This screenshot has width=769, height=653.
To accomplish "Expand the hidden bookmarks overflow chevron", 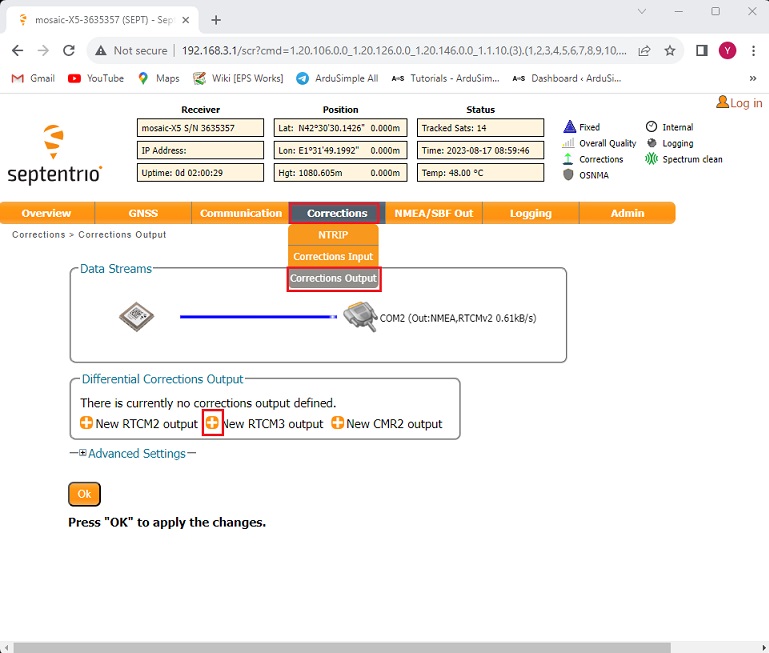I will [x=752, y=78].
